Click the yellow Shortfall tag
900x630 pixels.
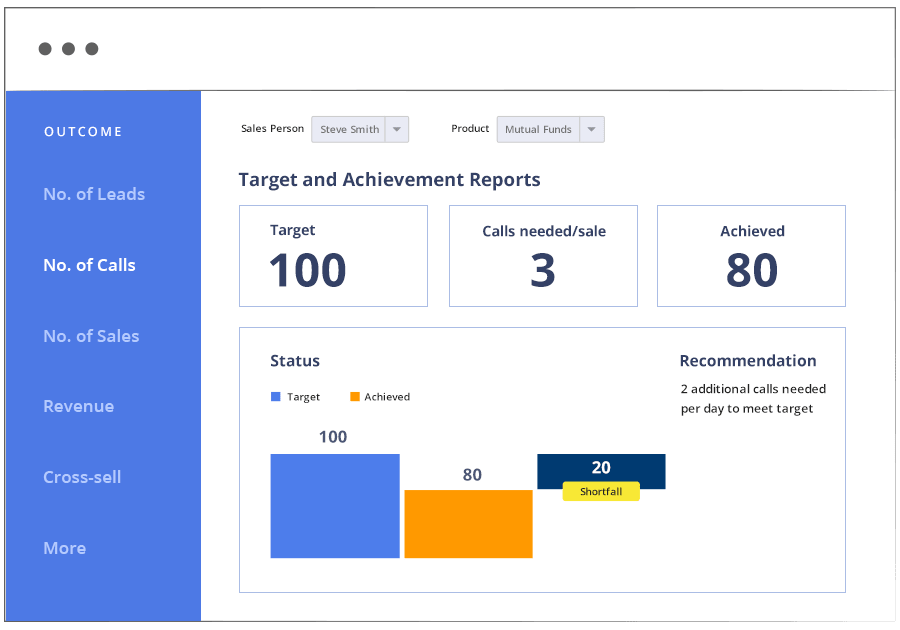click(x=601, y=491)
